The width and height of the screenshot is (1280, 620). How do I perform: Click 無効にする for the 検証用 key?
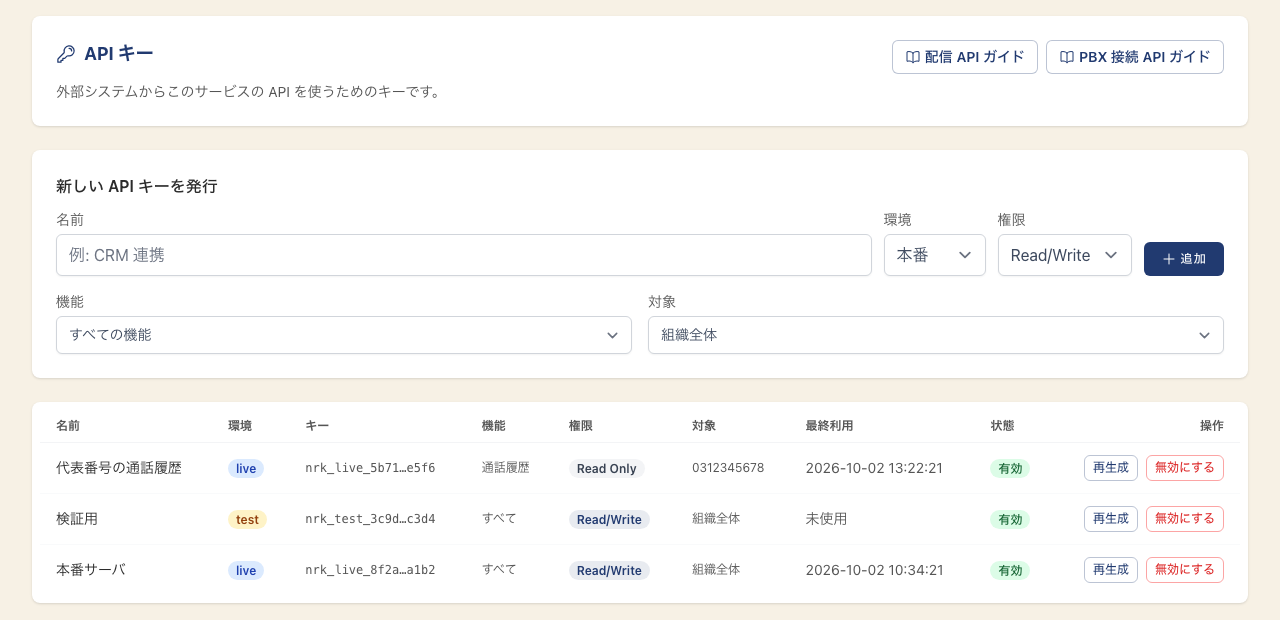point(1185,519)
